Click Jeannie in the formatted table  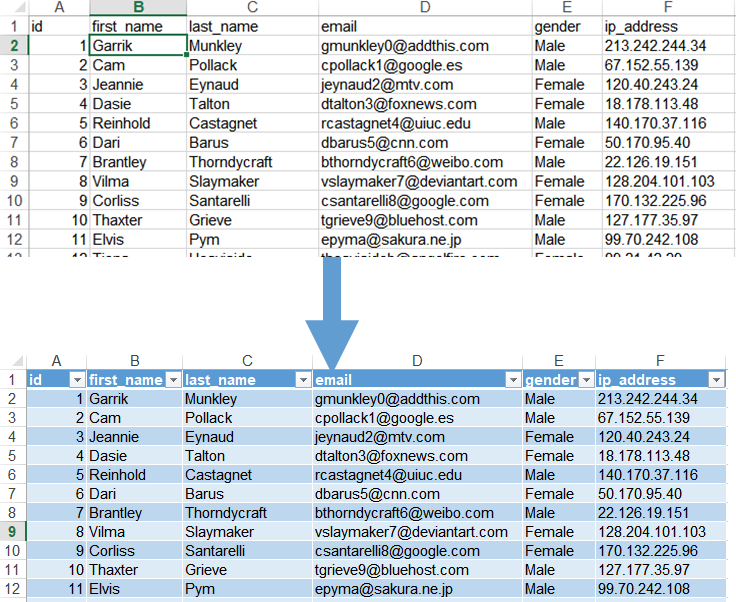click(114, 437)
